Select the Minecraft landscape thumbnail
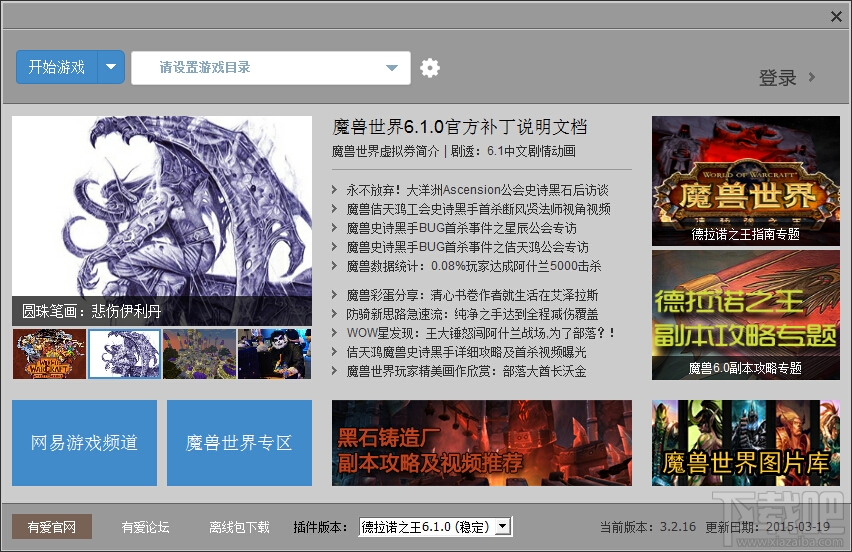This screenshot has height=552, width=852. coord(199,354)
